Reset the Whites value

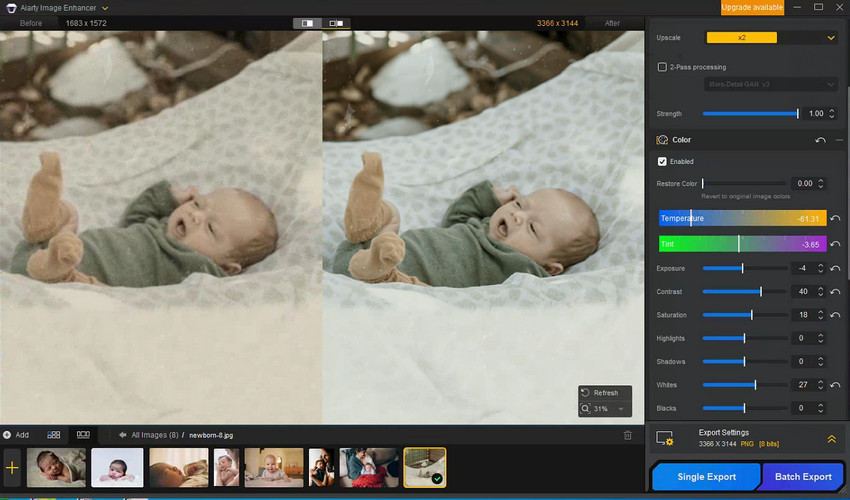point(835,385)
